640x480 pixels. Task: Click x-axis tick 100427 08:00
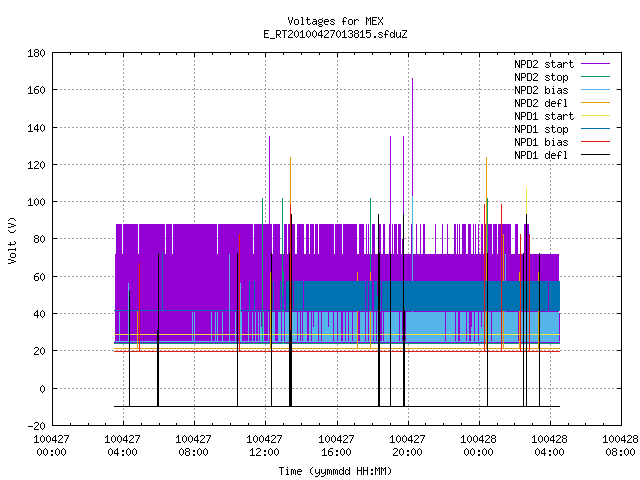pyautogui.click(x=193, y=446)
